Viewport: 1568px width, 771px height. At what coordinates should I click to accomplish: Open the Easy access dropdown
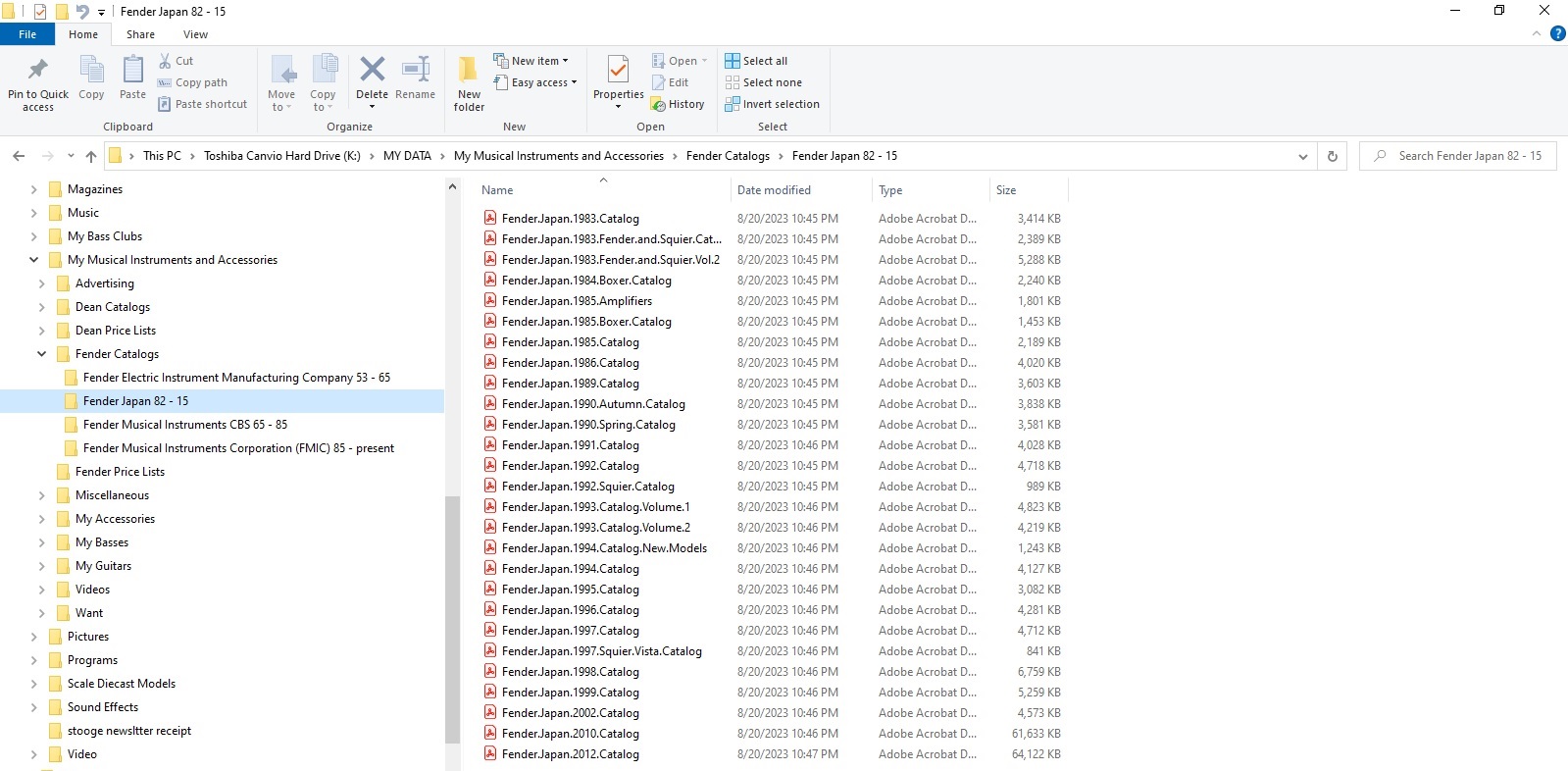coord(534,82)
